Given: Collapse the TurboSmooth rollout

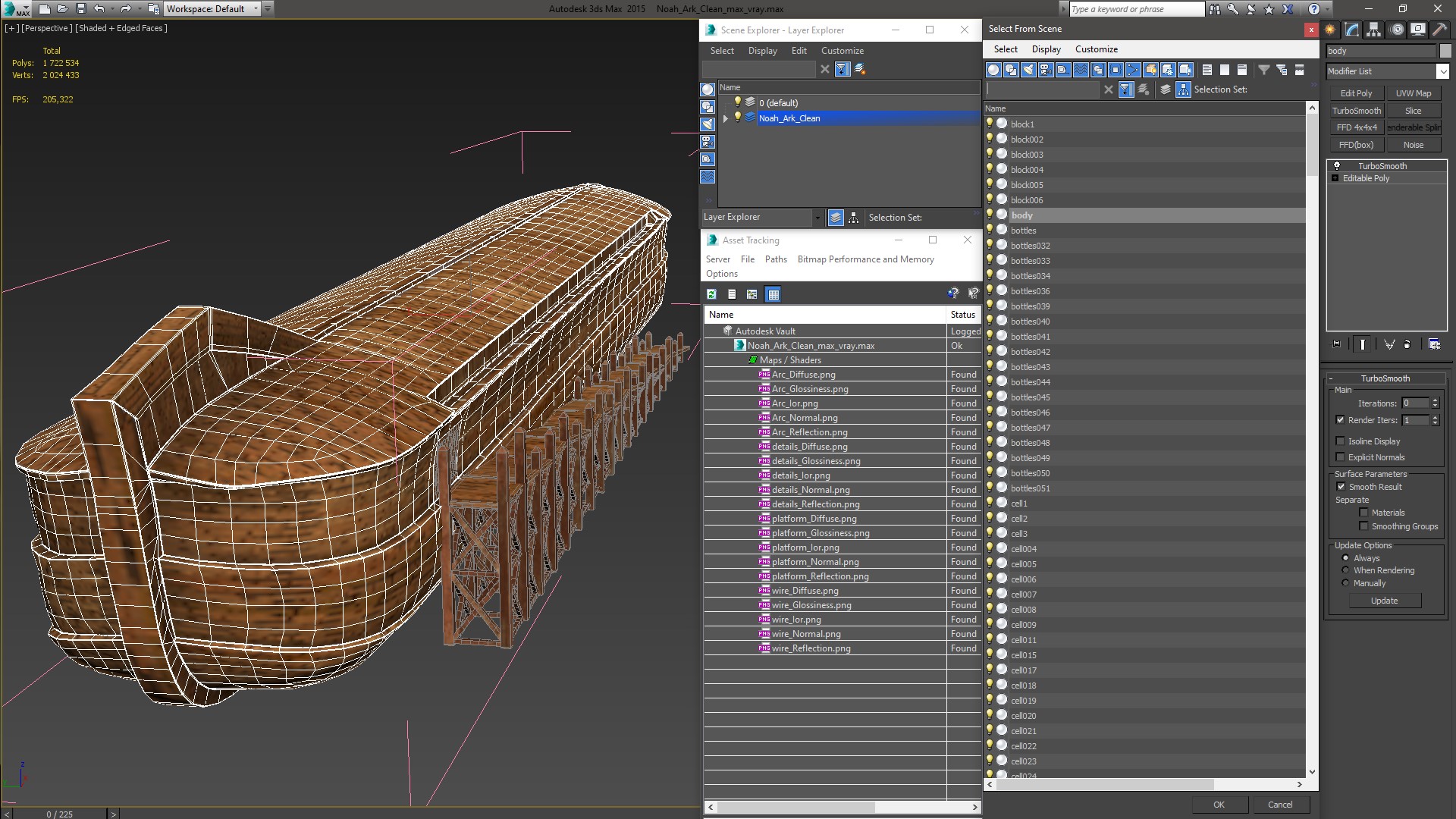Looking at the screenshot, I should click(1332, 378).
